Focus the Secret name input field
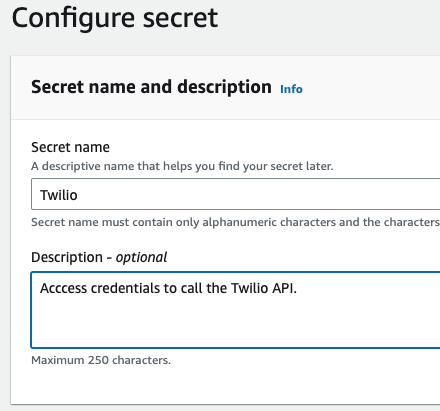The height and width of the screenshot is (411, 440). (236, 194)
